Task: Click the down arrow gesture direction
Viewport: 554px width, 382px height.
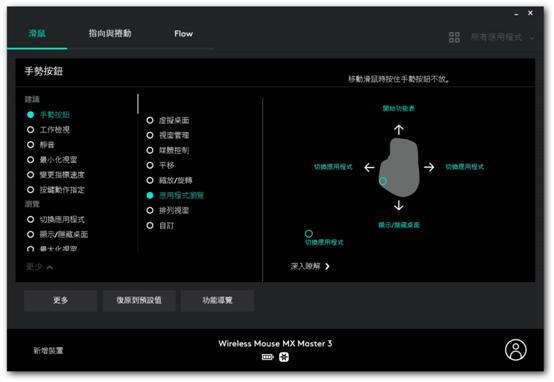Action: point(399,205)
